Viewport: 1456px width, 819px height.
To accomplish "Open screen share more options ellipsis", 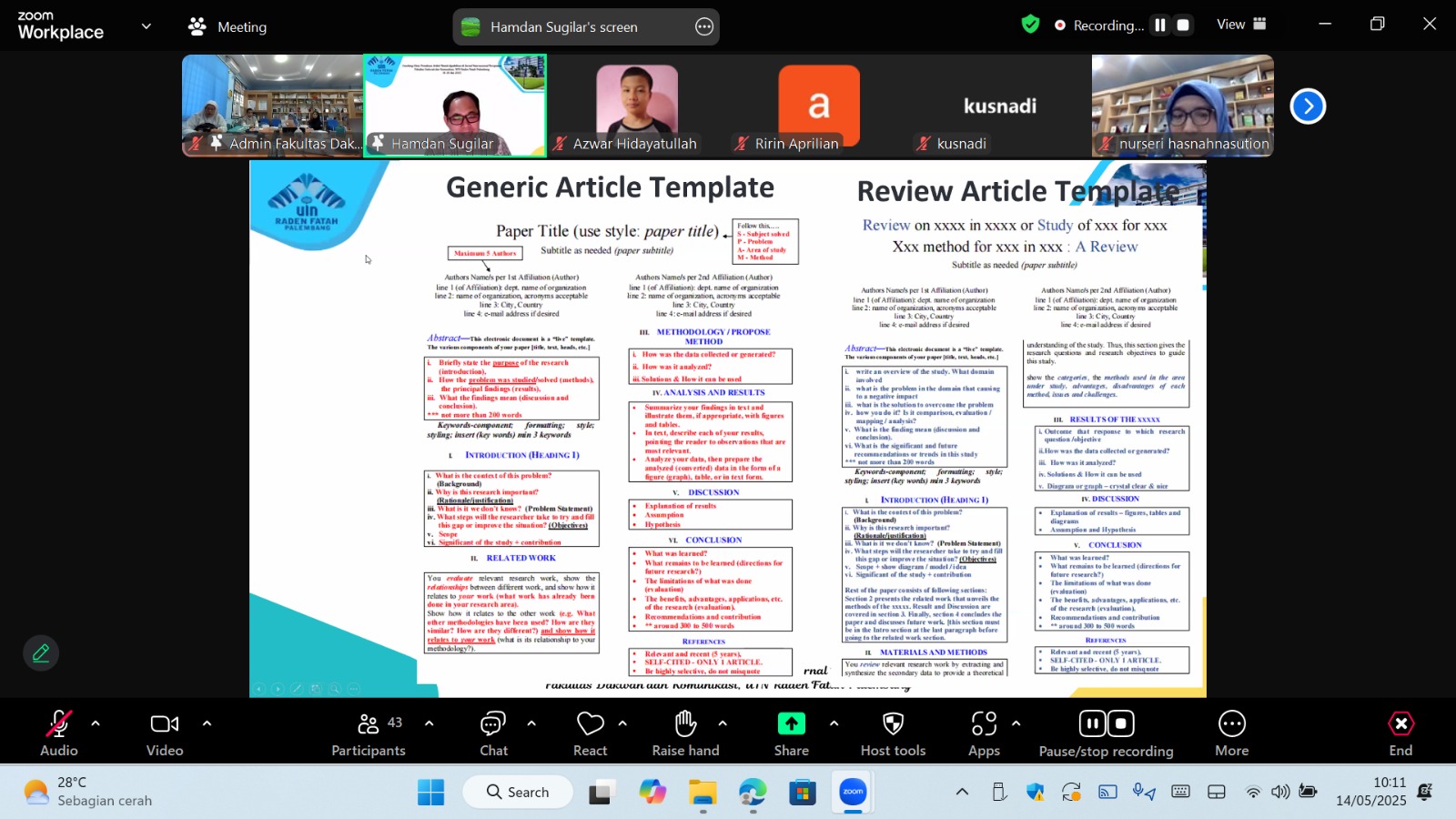I will coord(704,26).
